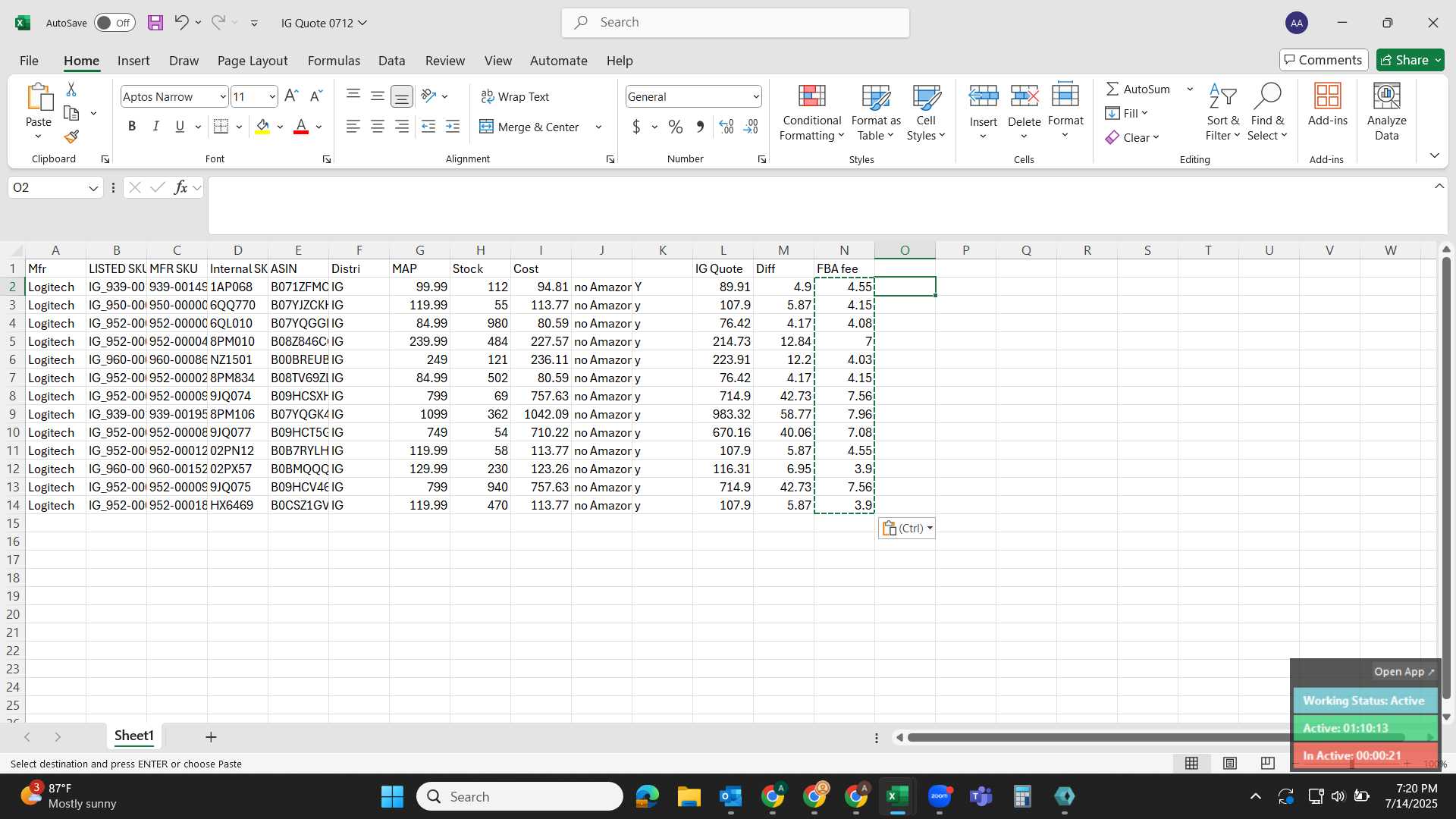Click the Top Align icon
This screenshot has height=819, width=1456.
click(353, 96)
